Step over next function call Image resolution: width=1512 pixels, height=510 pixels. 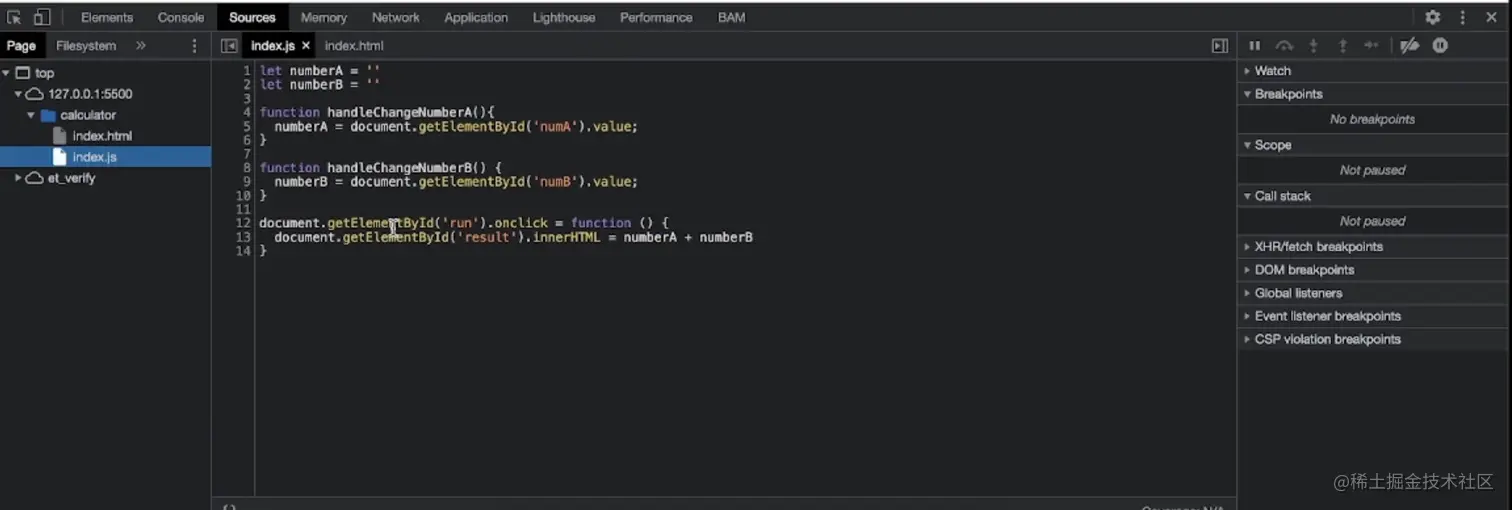point(1285,46)
